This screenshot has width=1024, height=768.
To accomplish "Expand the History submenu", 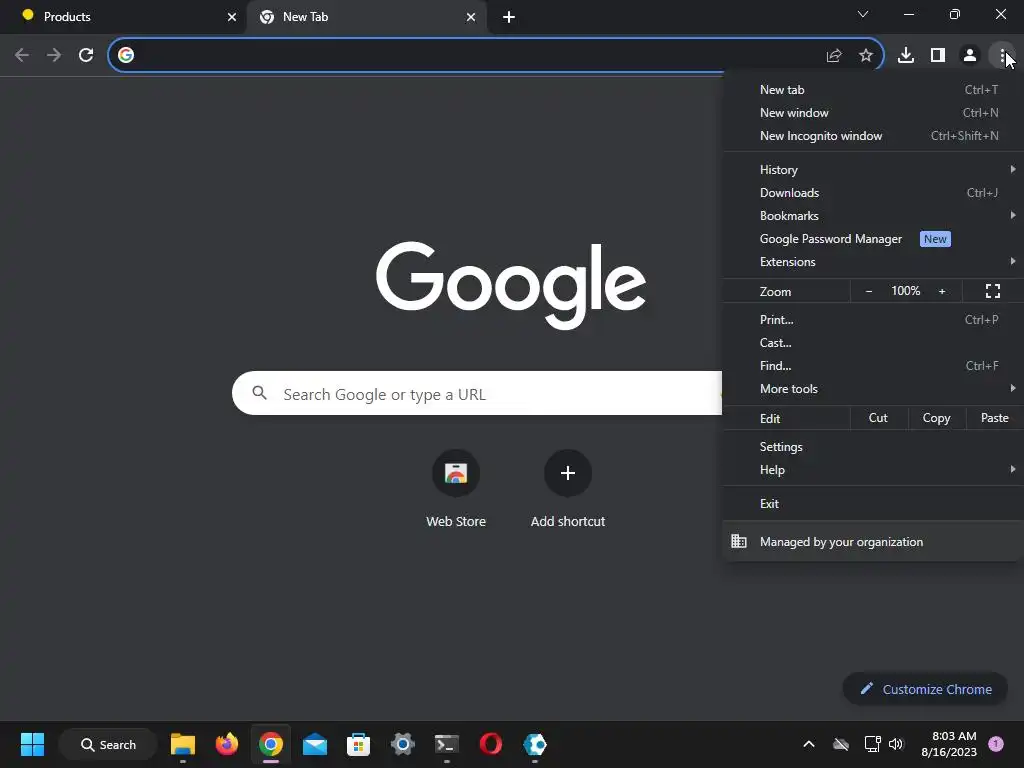I will 873,170.
